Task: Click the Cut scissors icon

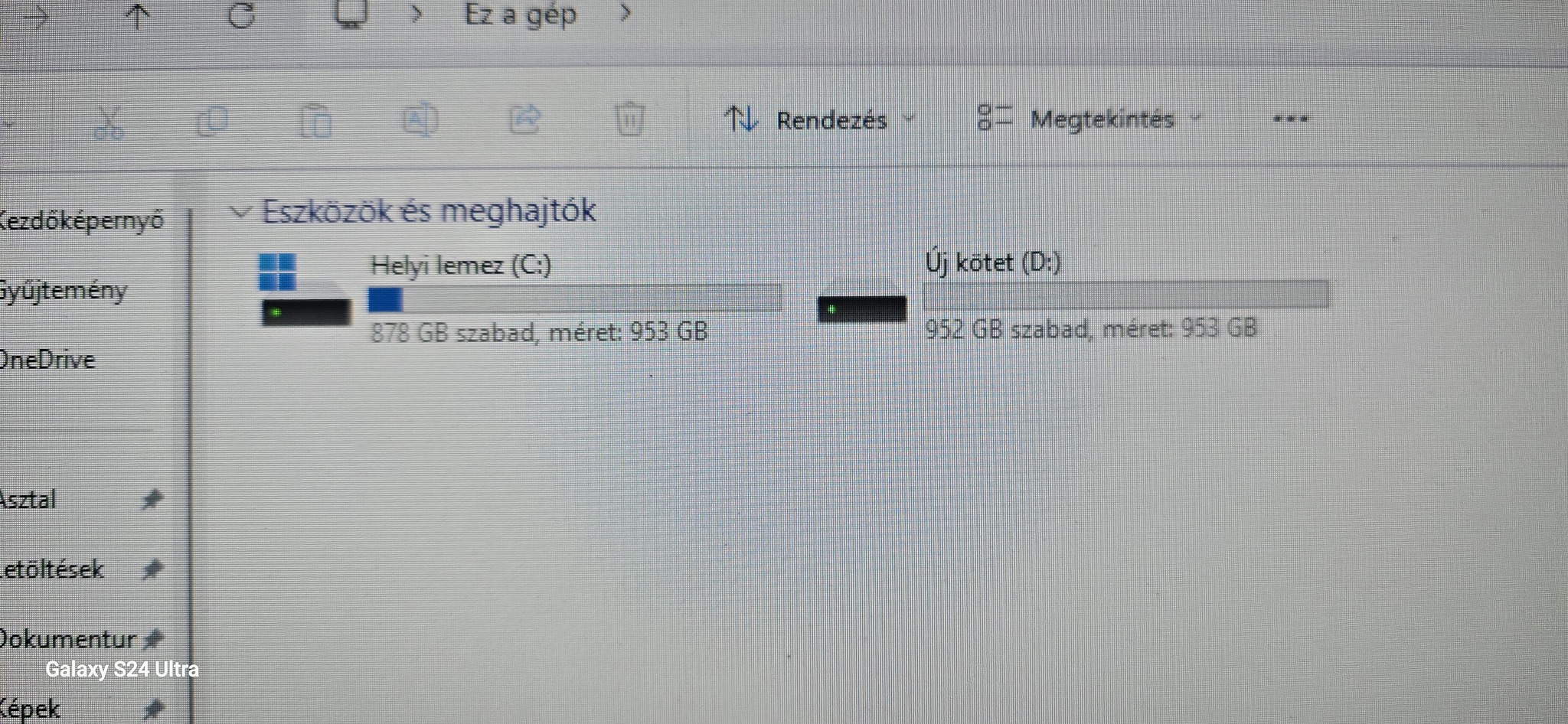Action: [109, 122]
